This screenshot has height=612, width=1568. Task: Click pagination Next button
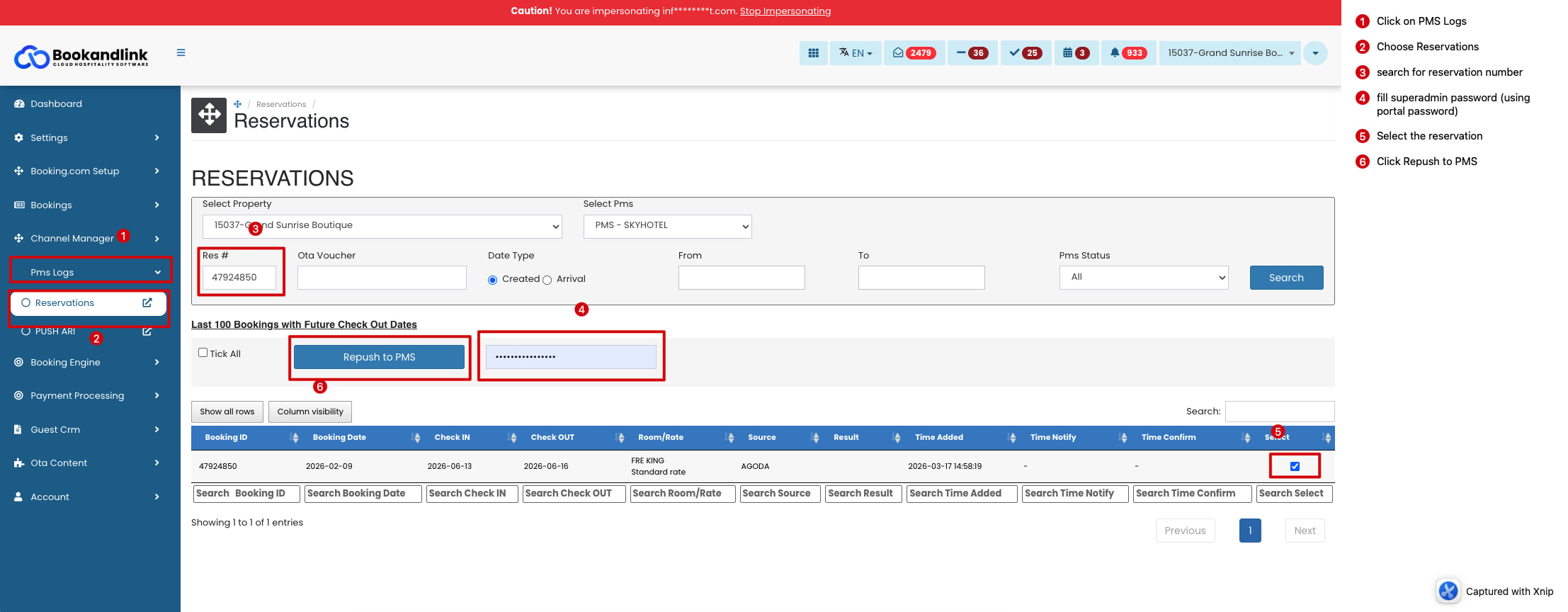(1305, 531)
